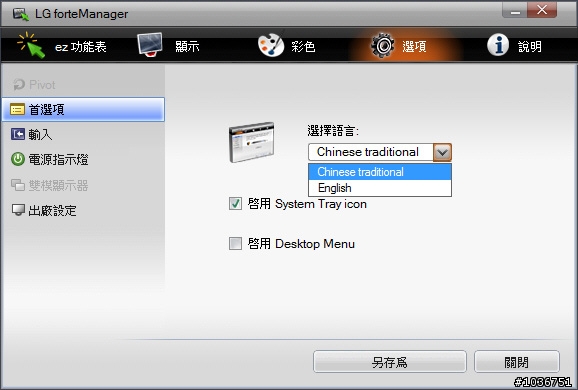Click the 輸入 input arrow icon

tap(18, 134)
